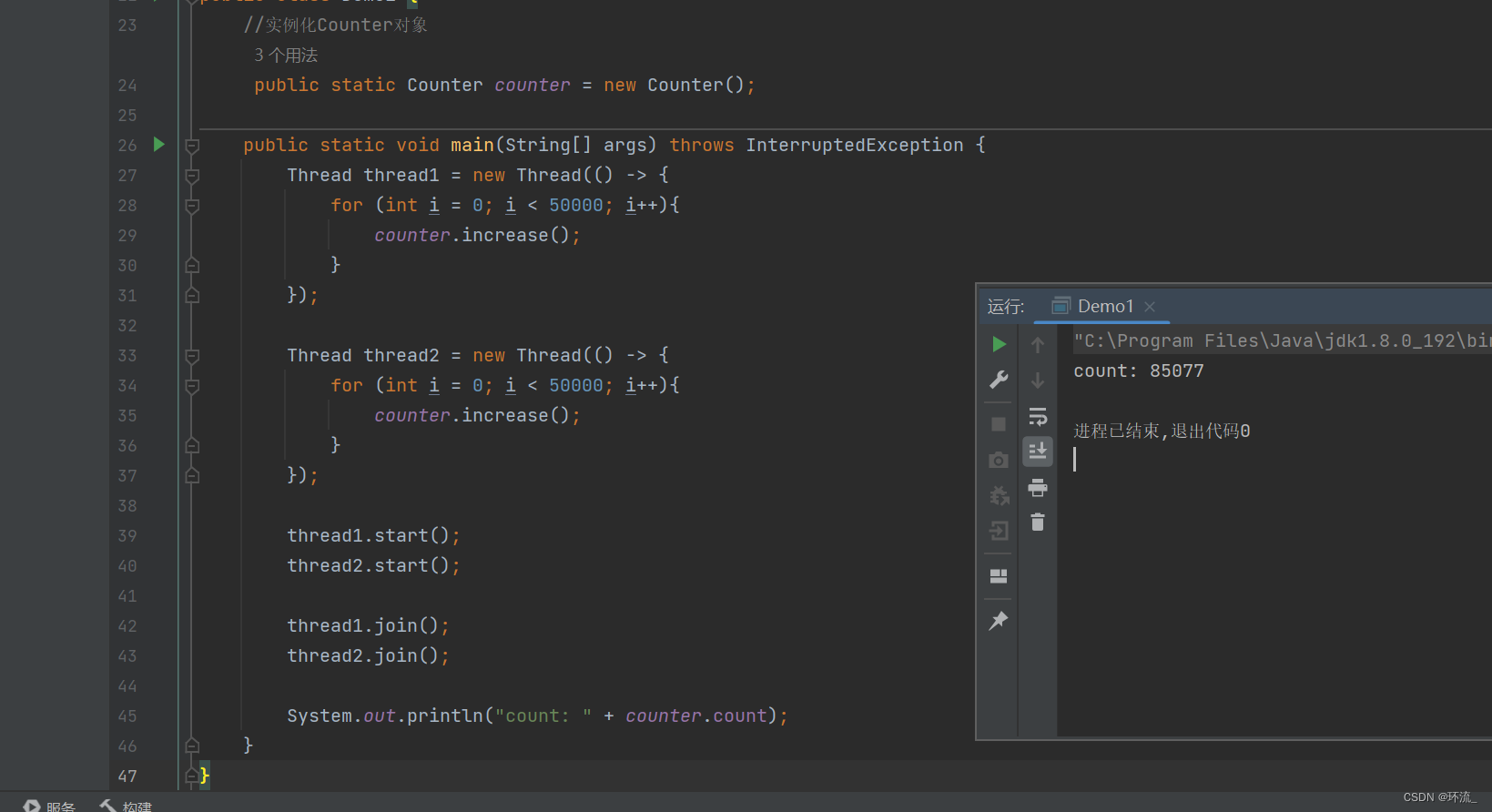
Task: Click the exit icon in Run panel
Action: pos(999,531)
